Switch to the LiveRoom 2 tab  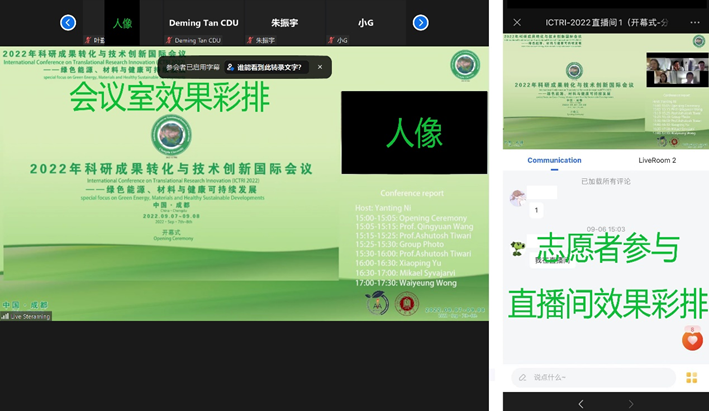pos(657,160)
